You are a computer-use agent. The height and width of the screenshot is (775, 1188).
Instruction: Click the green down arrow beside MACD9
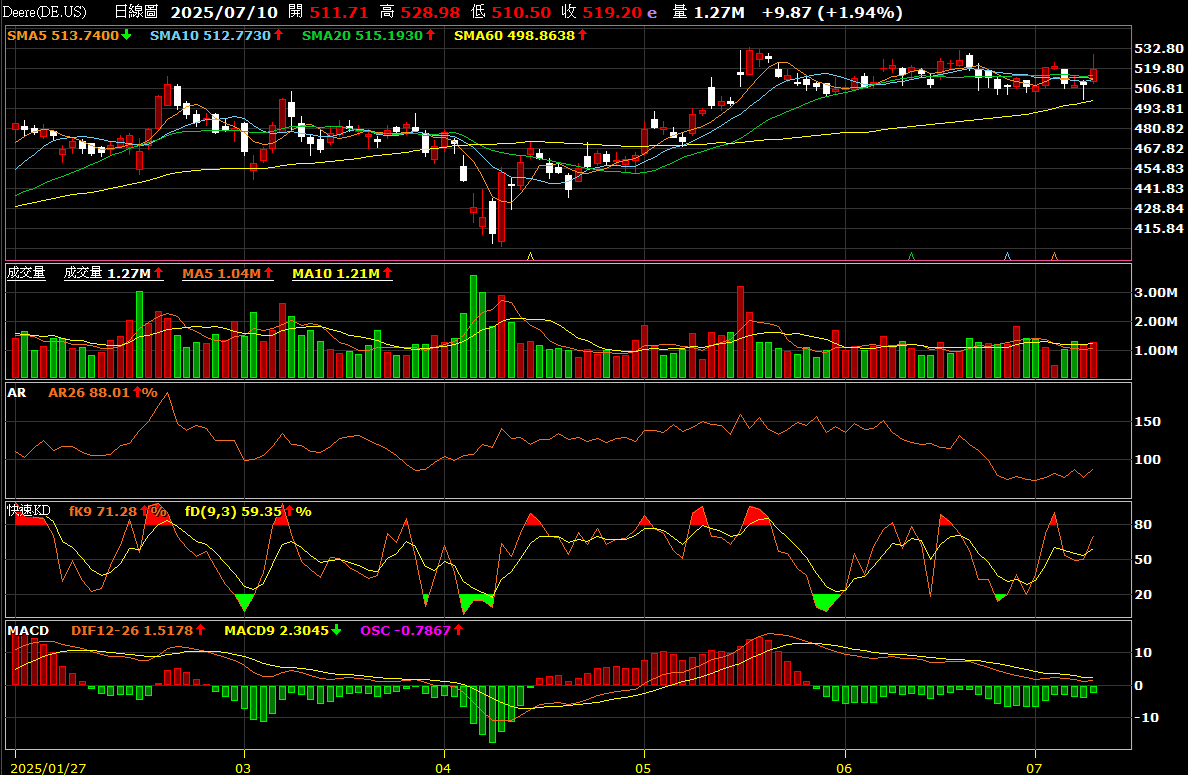pyautogui.click(x=336, y=630)
